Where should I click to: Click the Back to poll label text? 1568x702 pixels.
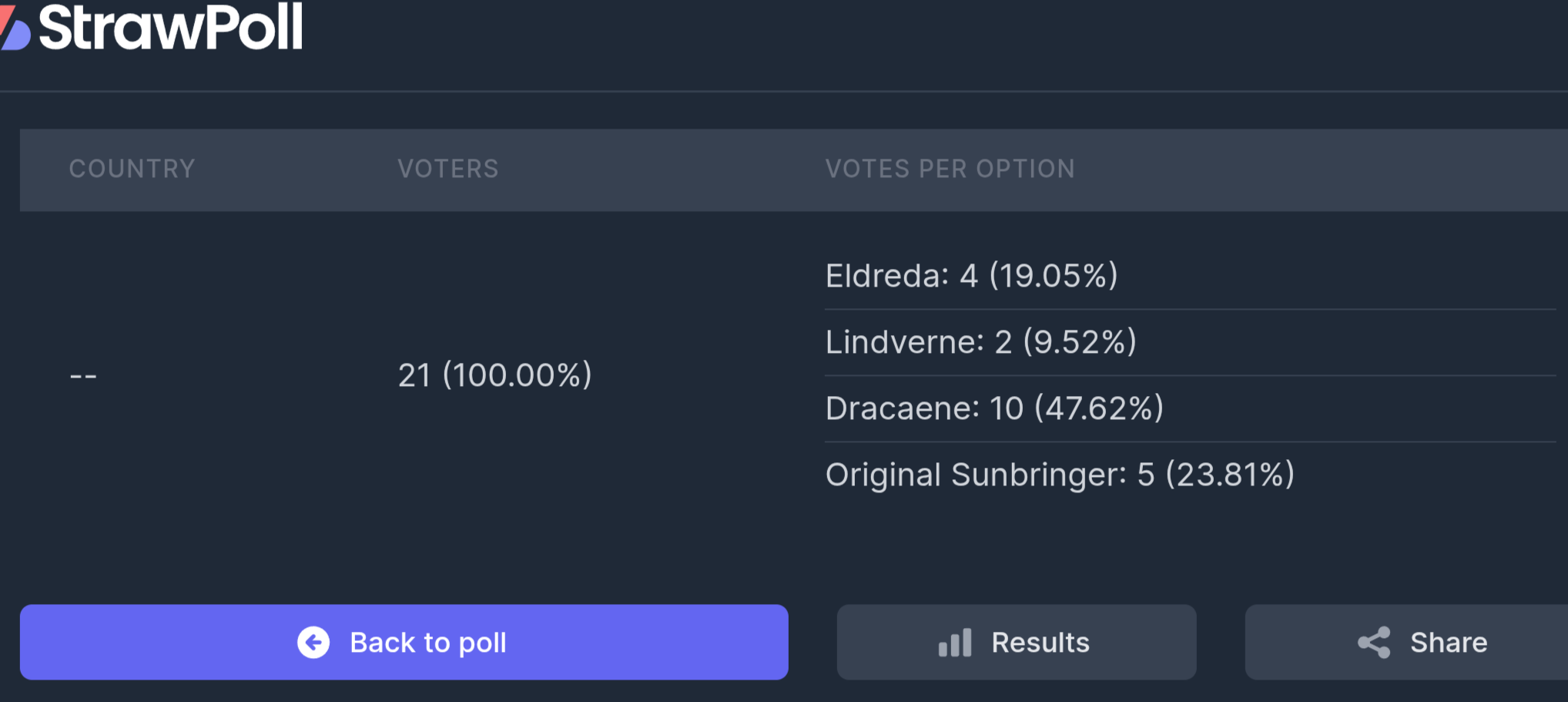428,643
